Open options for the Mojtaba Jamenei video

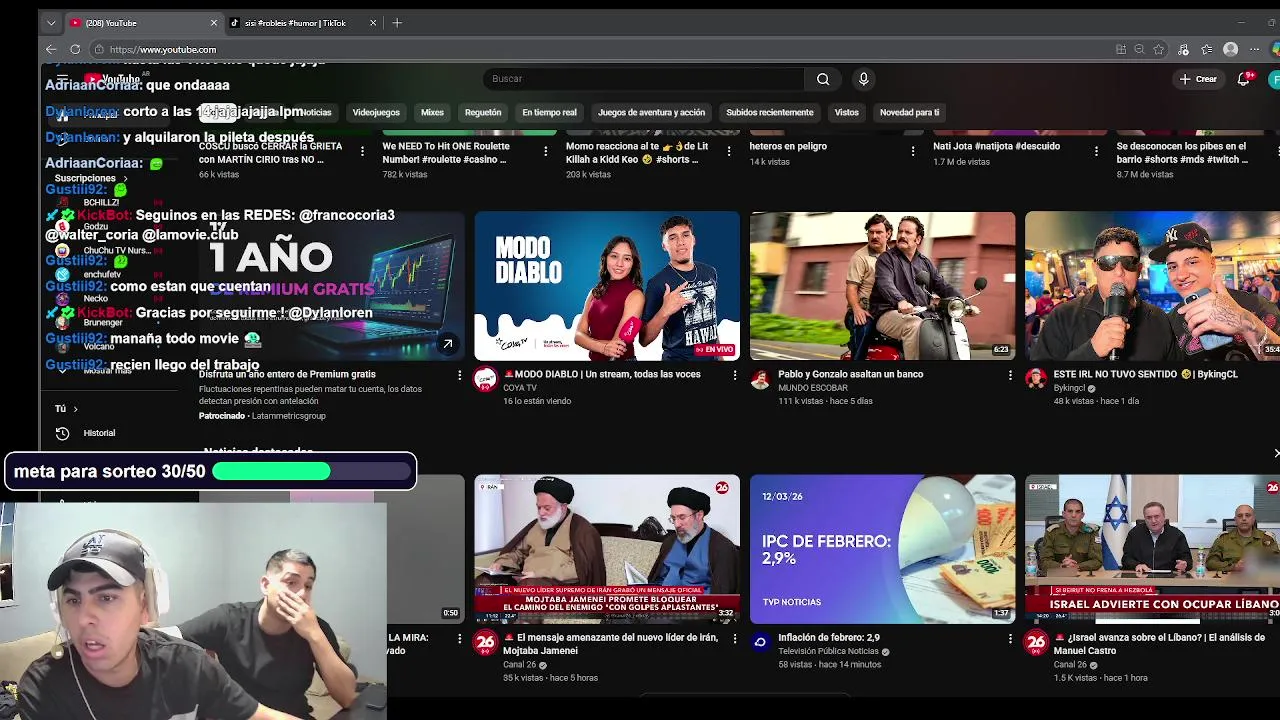point(735,638)
